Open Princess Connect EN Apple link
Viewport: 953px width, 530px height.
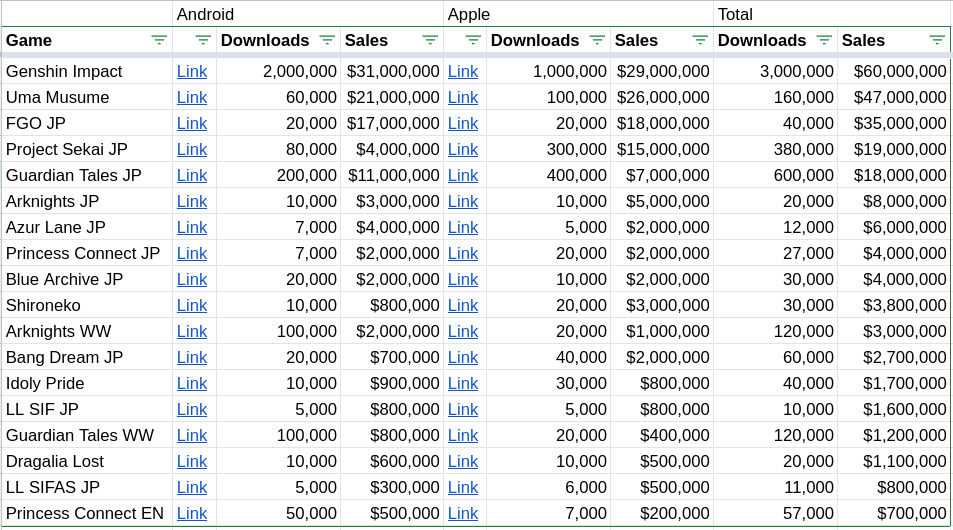coord(463,514)
